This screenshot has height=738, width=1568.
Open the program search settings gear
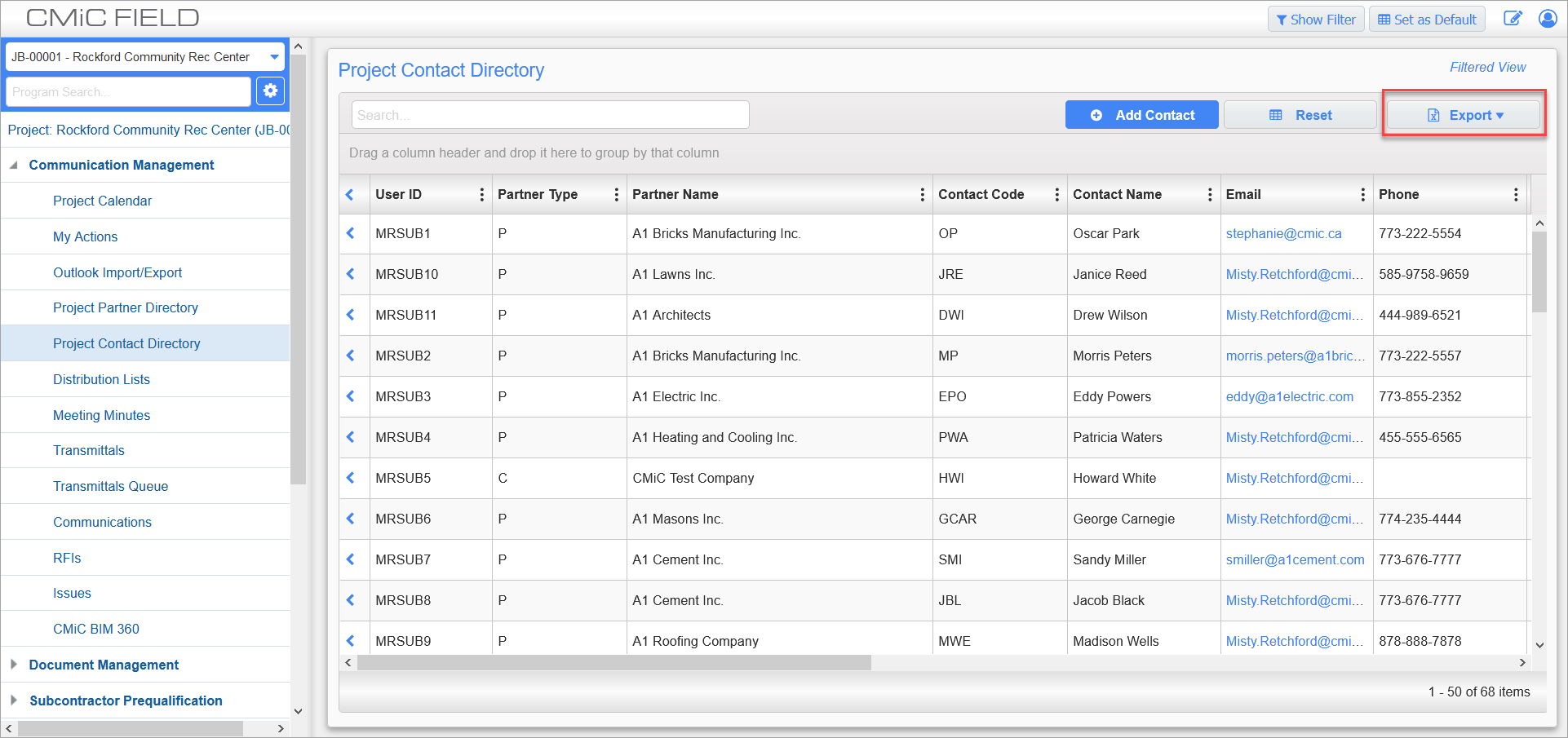(270, 91)
